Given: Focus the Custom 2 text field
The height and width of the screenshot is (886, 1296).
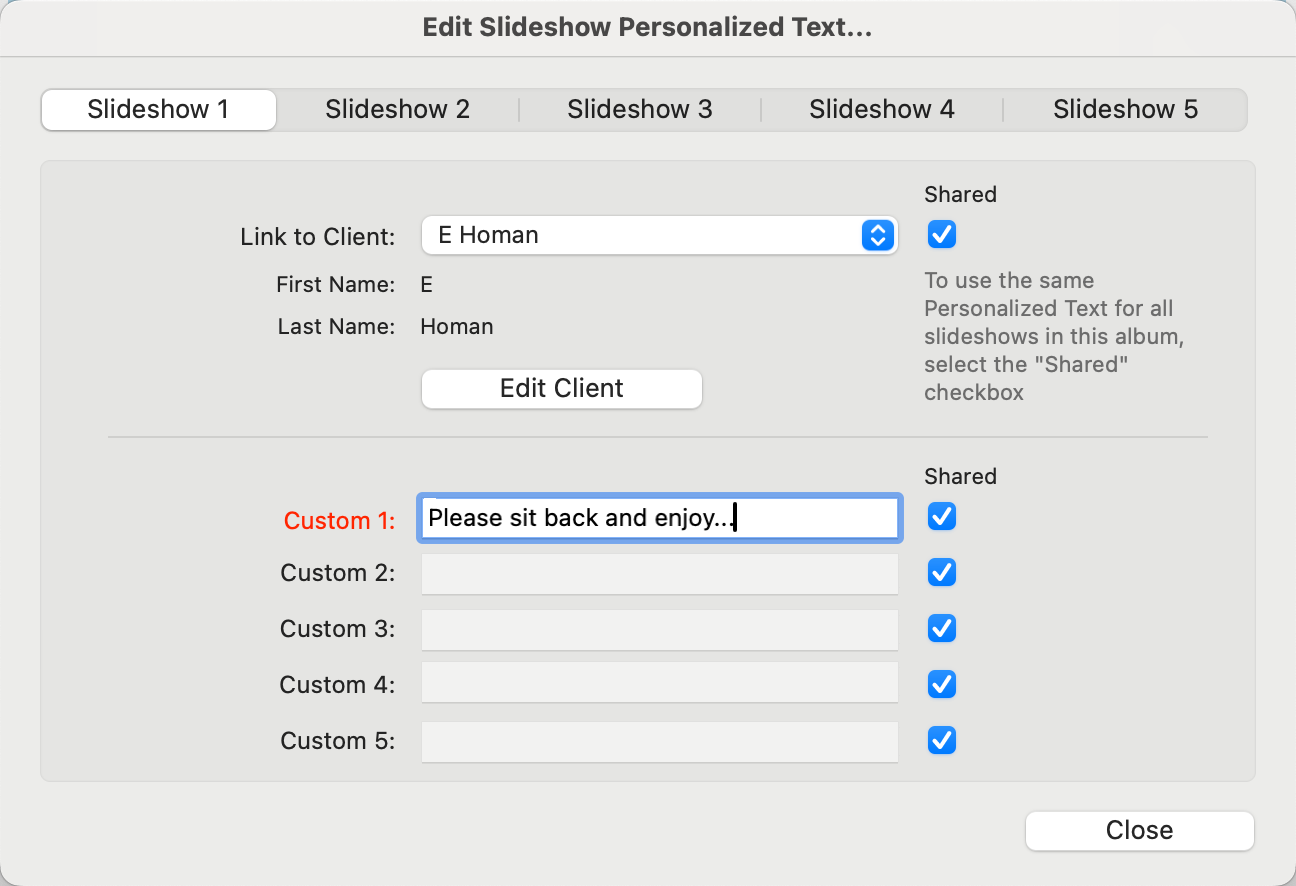Looking at the screenshot, I should tap(659, 574).
